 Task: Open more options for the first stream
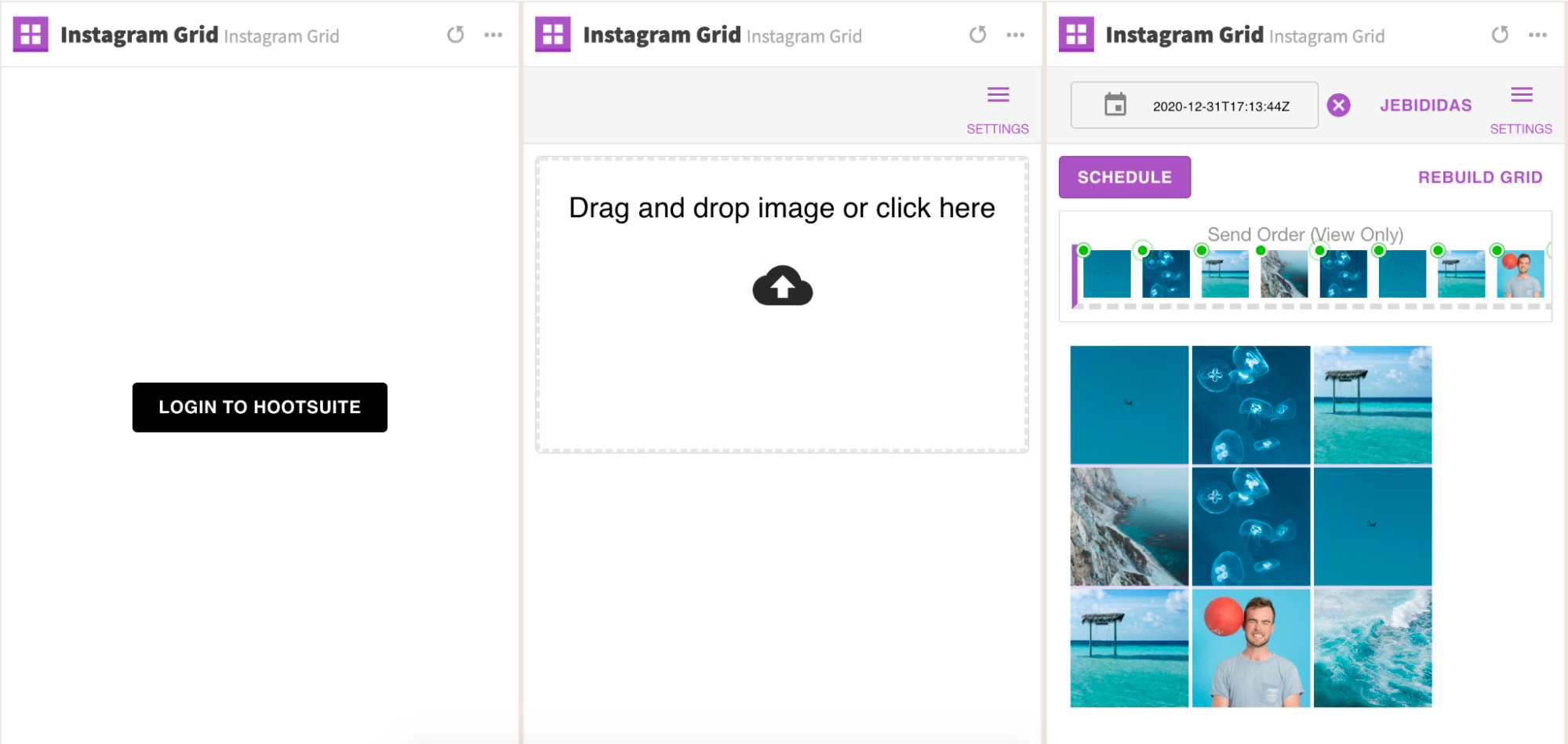tap(493, 34)
